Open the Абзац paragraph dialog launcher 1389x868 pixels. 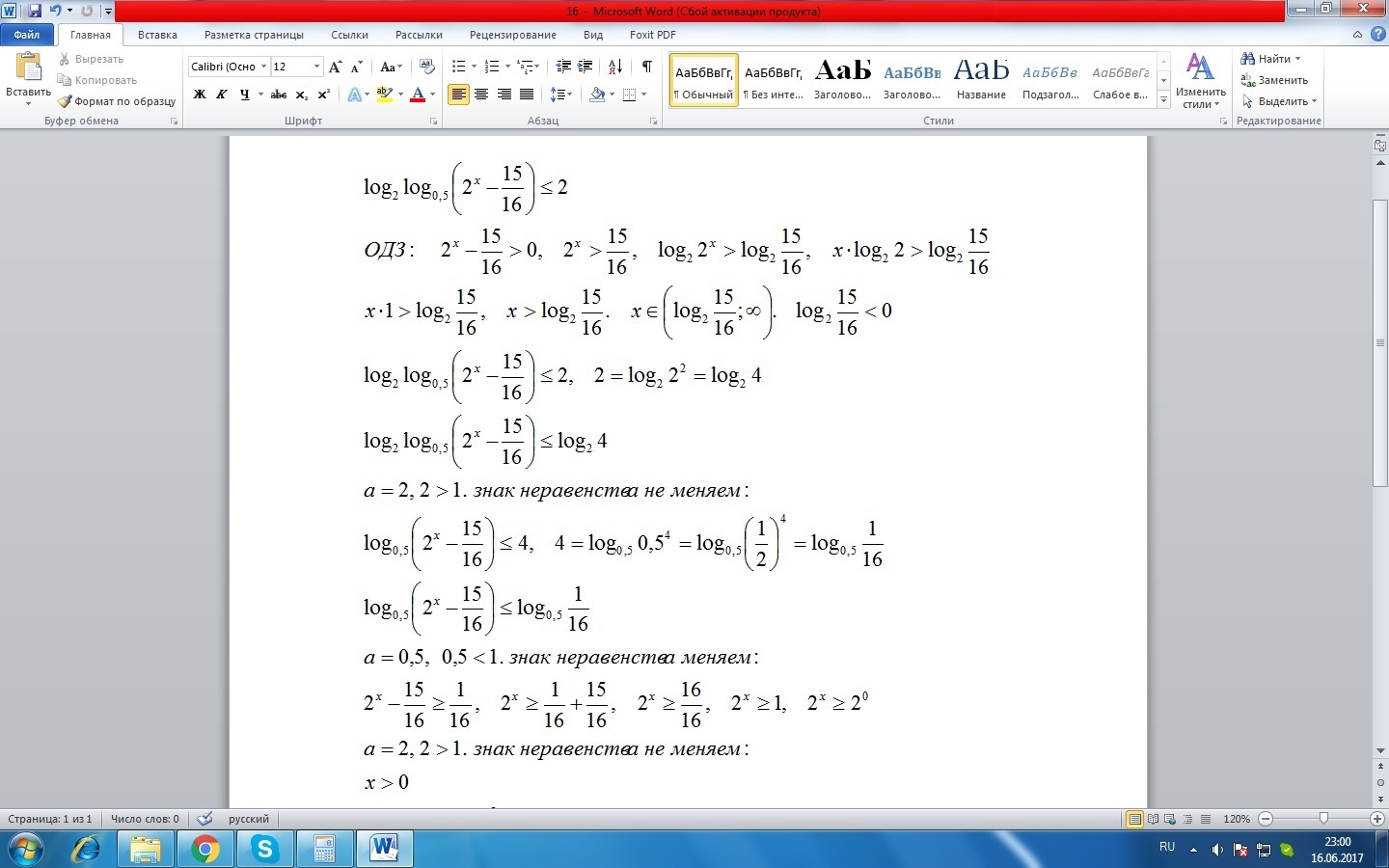pos(654,122)
